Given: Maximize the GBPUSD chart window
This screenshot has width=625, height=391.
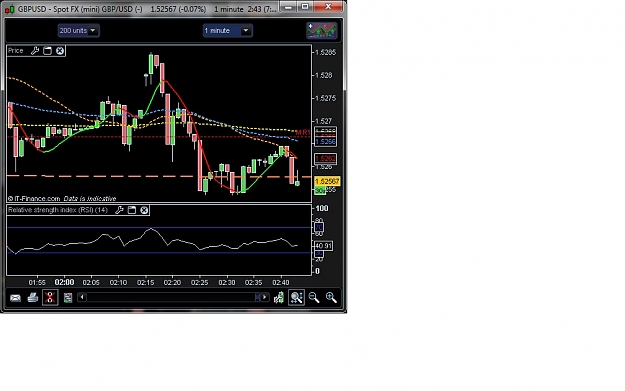Looking at the screenshot, I should [305, 6].
